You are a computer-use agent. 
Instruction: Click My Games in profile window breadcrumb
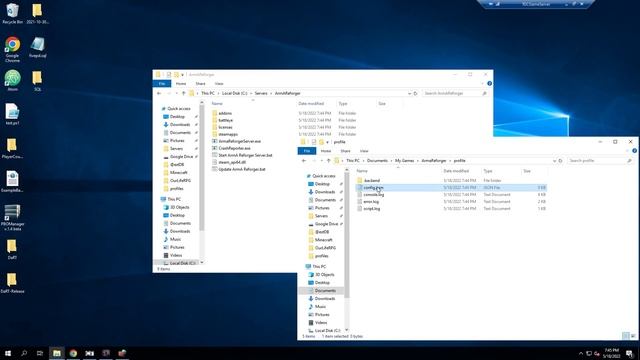(x=404, y=161)
